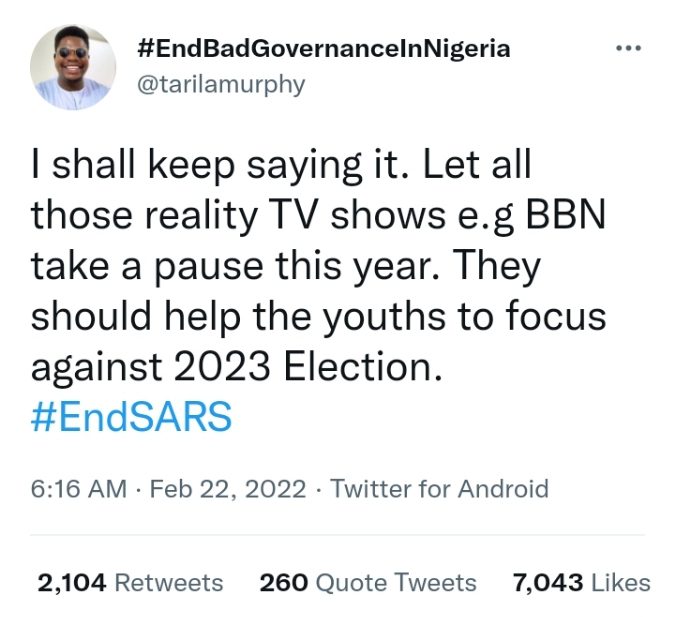Click the 6:16 AM timestamp

coord(79,489)
